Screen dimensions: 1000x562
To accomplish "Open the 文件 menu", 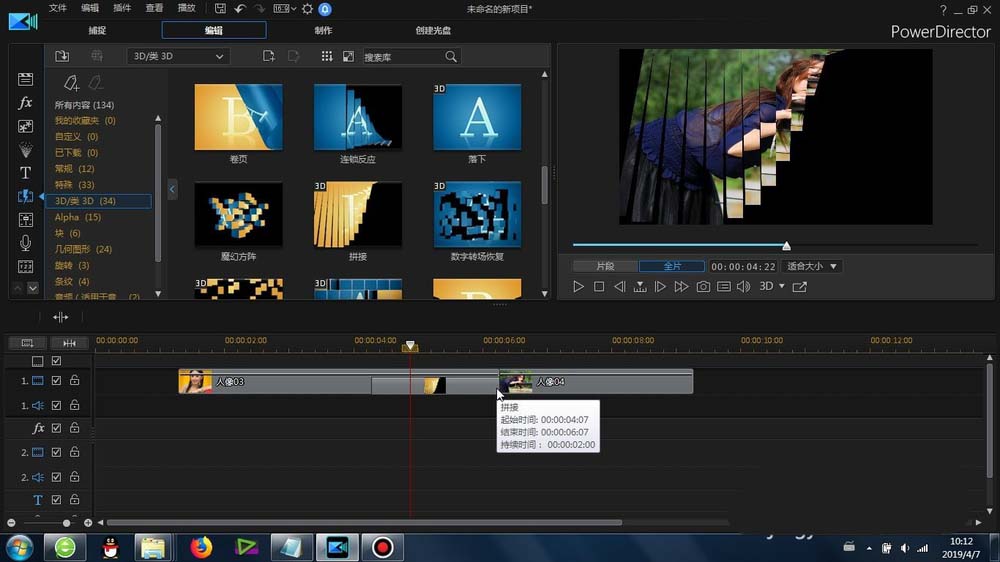I will tap(58, 8).
